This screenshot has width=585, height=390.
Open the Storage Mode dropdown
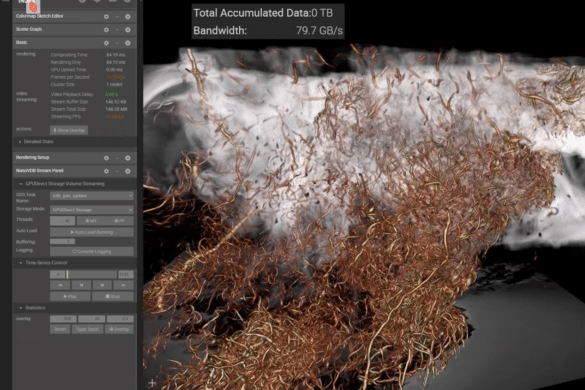92,210
